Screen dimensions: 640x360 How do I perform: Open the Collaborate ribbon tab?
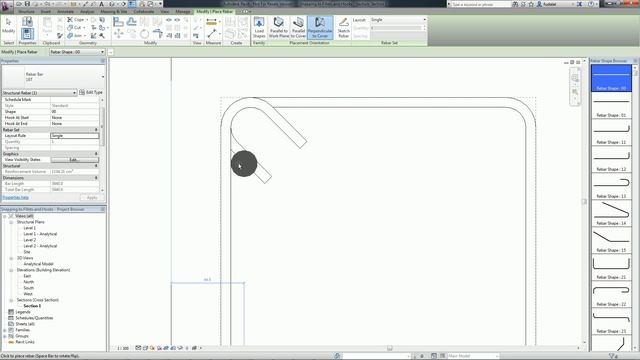pyautogui.click(x=144, y=12)
